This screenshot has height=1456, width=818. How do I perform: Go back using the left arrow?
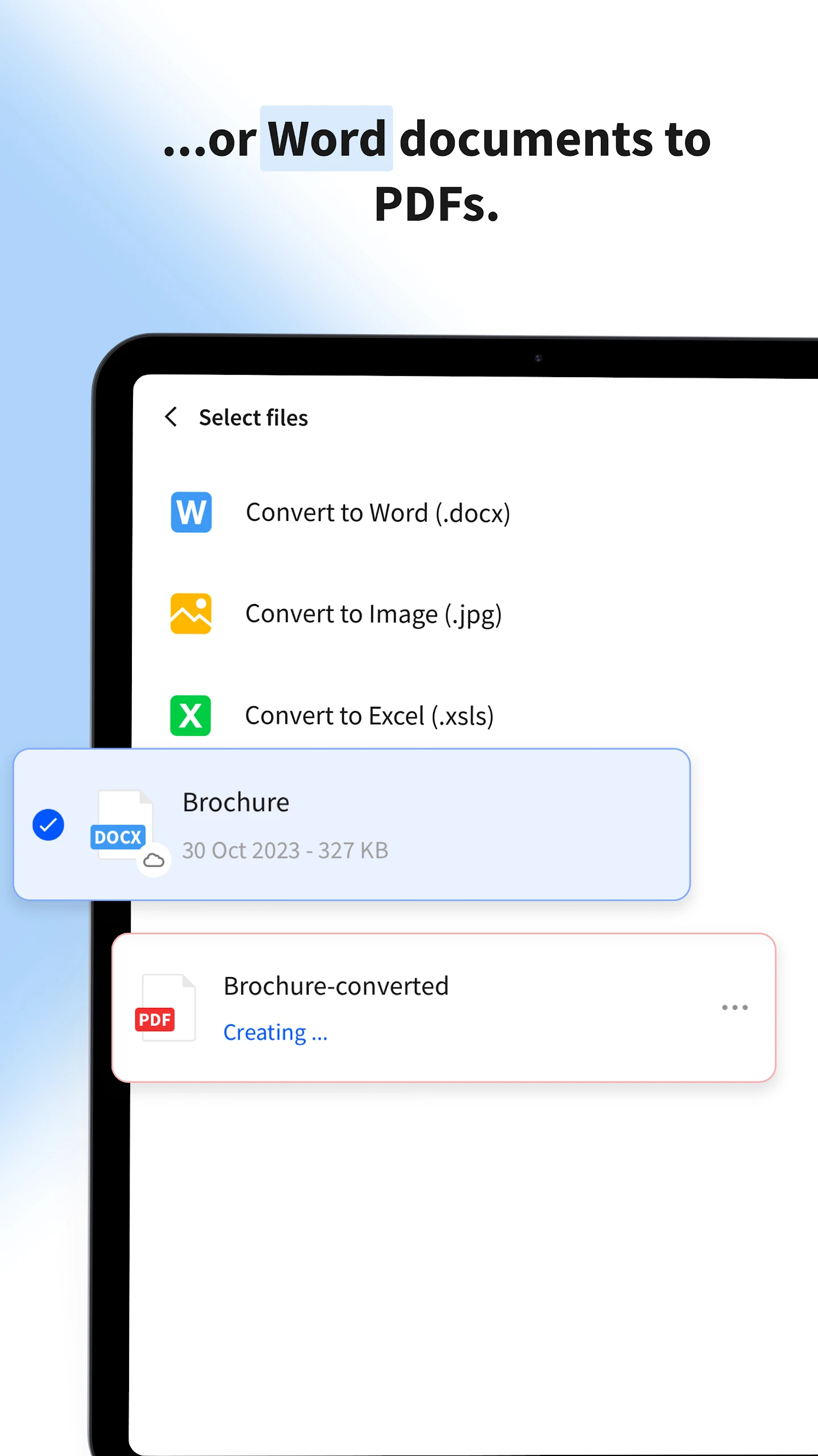click(x=171, y=417)
